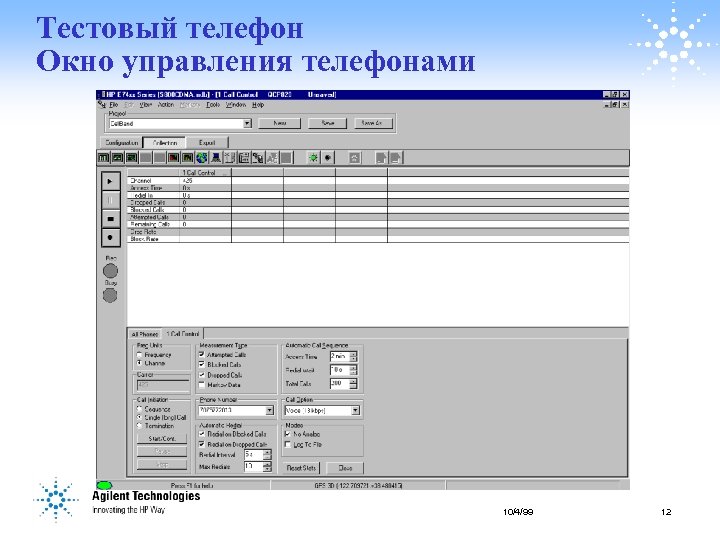Click the Start/Cont. button

pyautogui.click(x=162, y=439)
